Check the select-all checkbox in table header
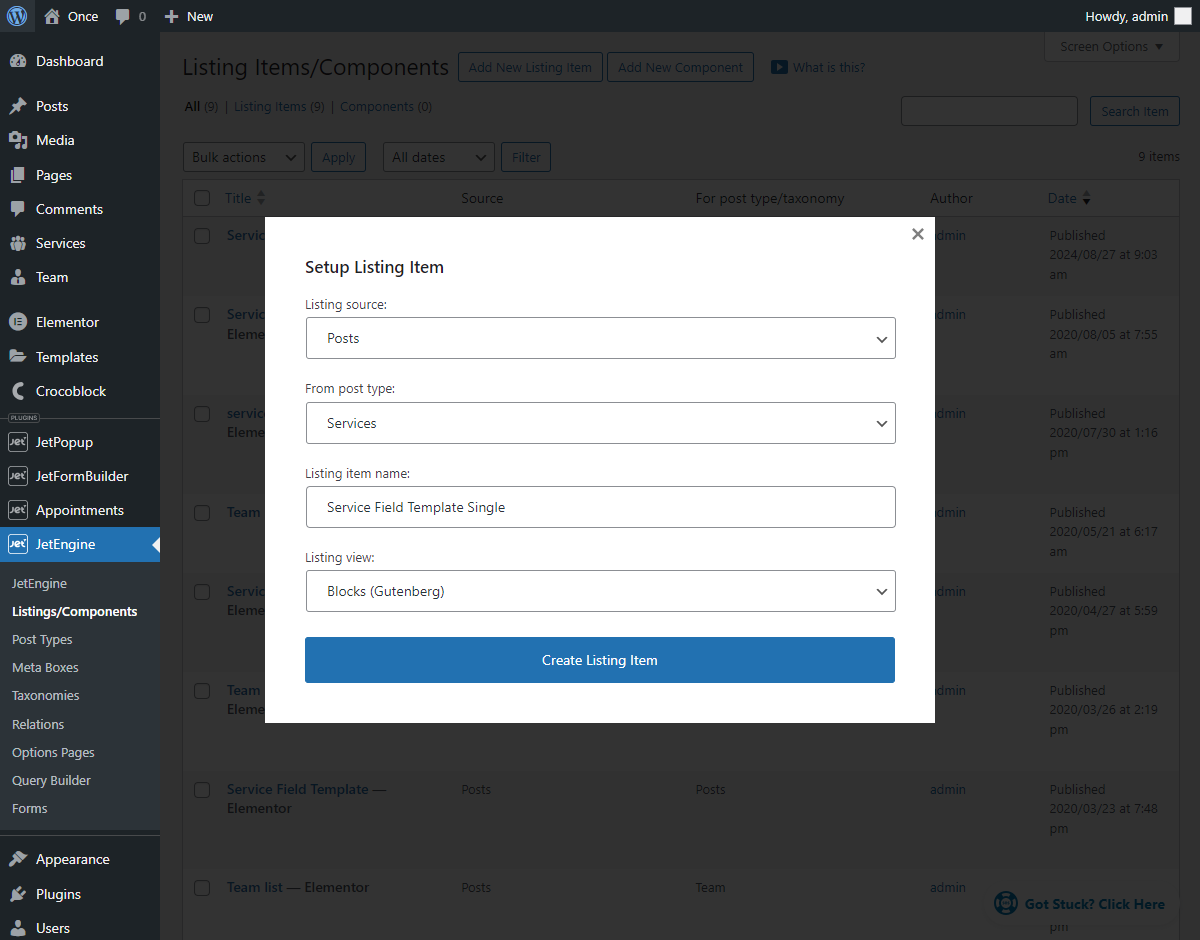 click(x=202, y=198)
